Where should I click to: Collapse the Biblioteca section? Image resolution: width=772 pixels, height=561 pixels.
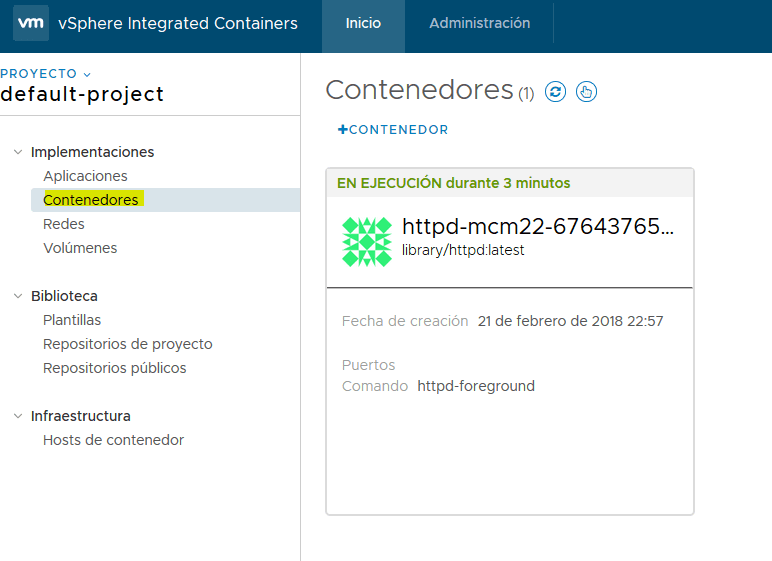[17, 296]
